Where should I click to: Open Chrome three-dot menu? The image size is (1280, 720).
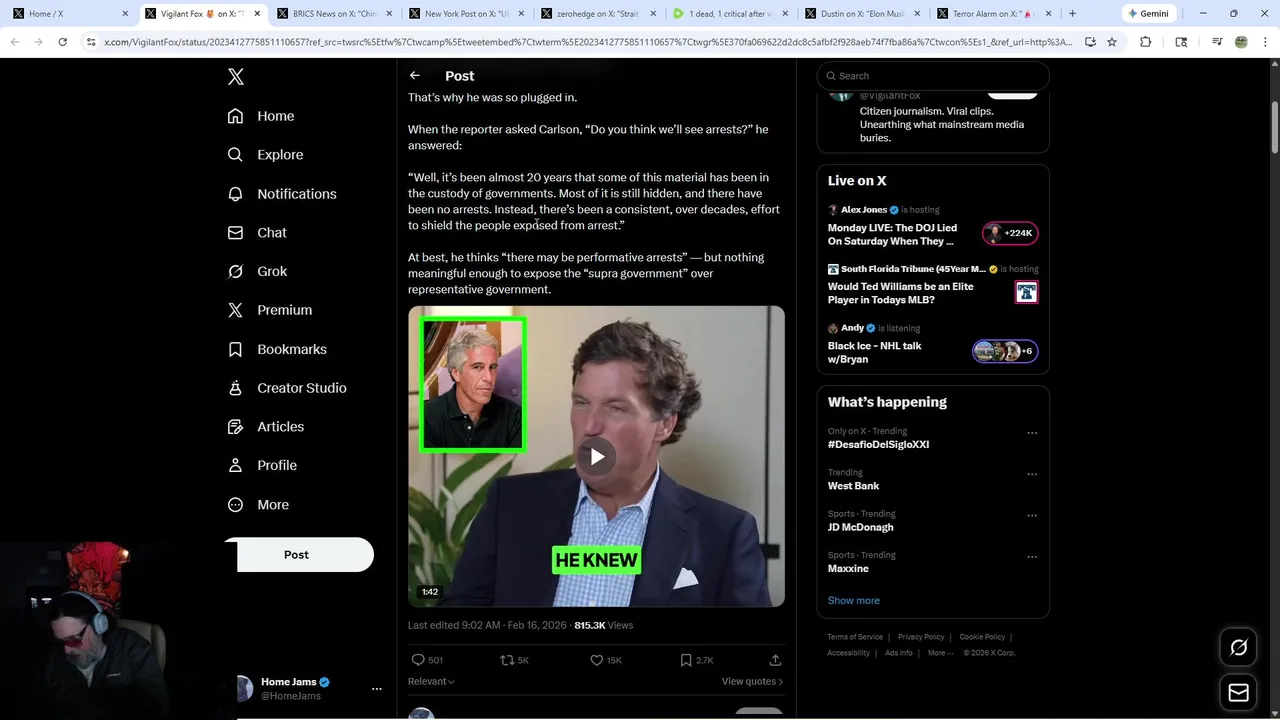click(x=1265, y=42)
